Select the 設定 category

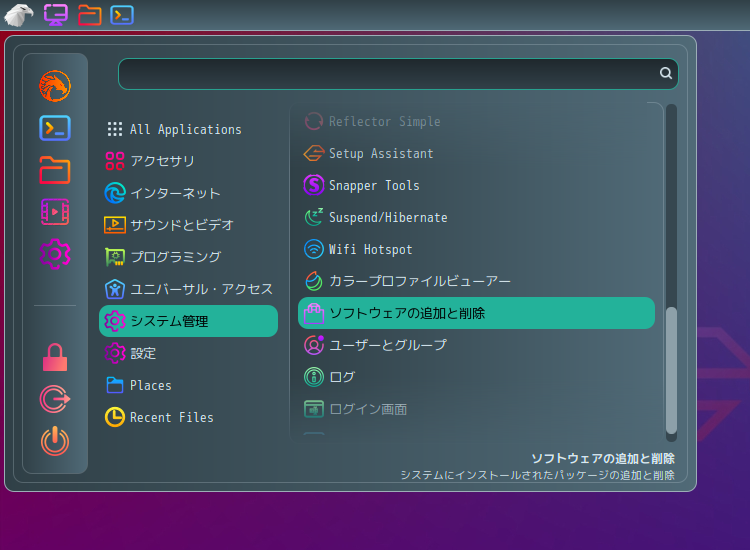pos(188,353)
